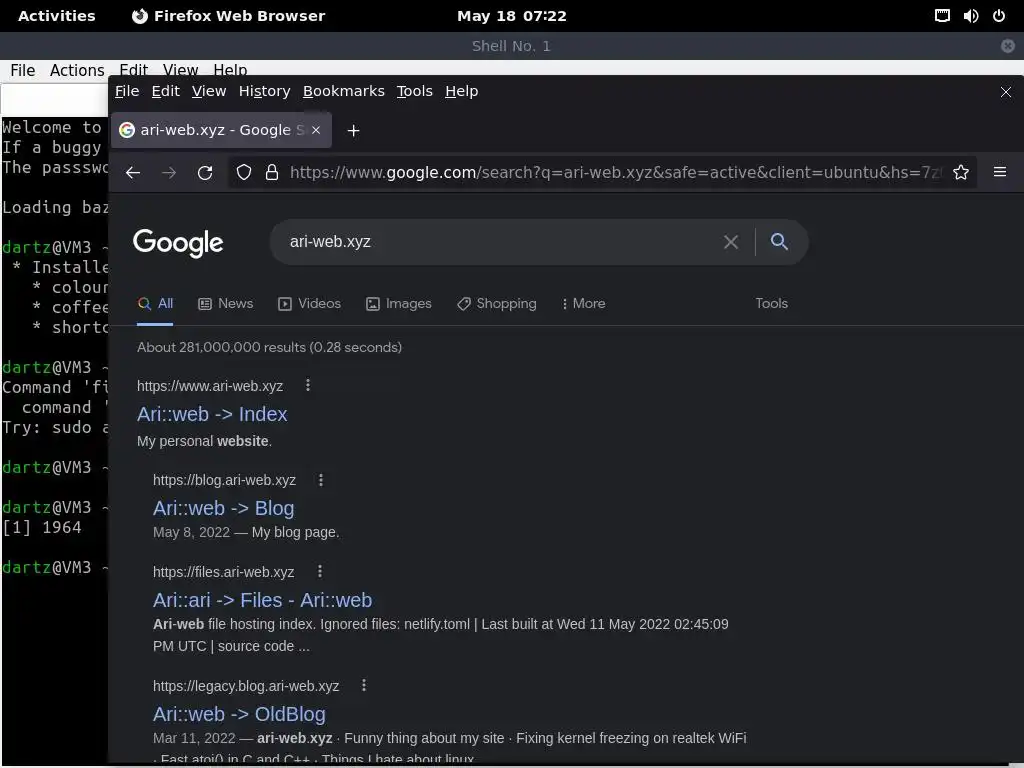Image resolution: width=1024 pixels, height=768 pixels.
Task: Open GNOME Activities overview
Action: coord(57,16)
